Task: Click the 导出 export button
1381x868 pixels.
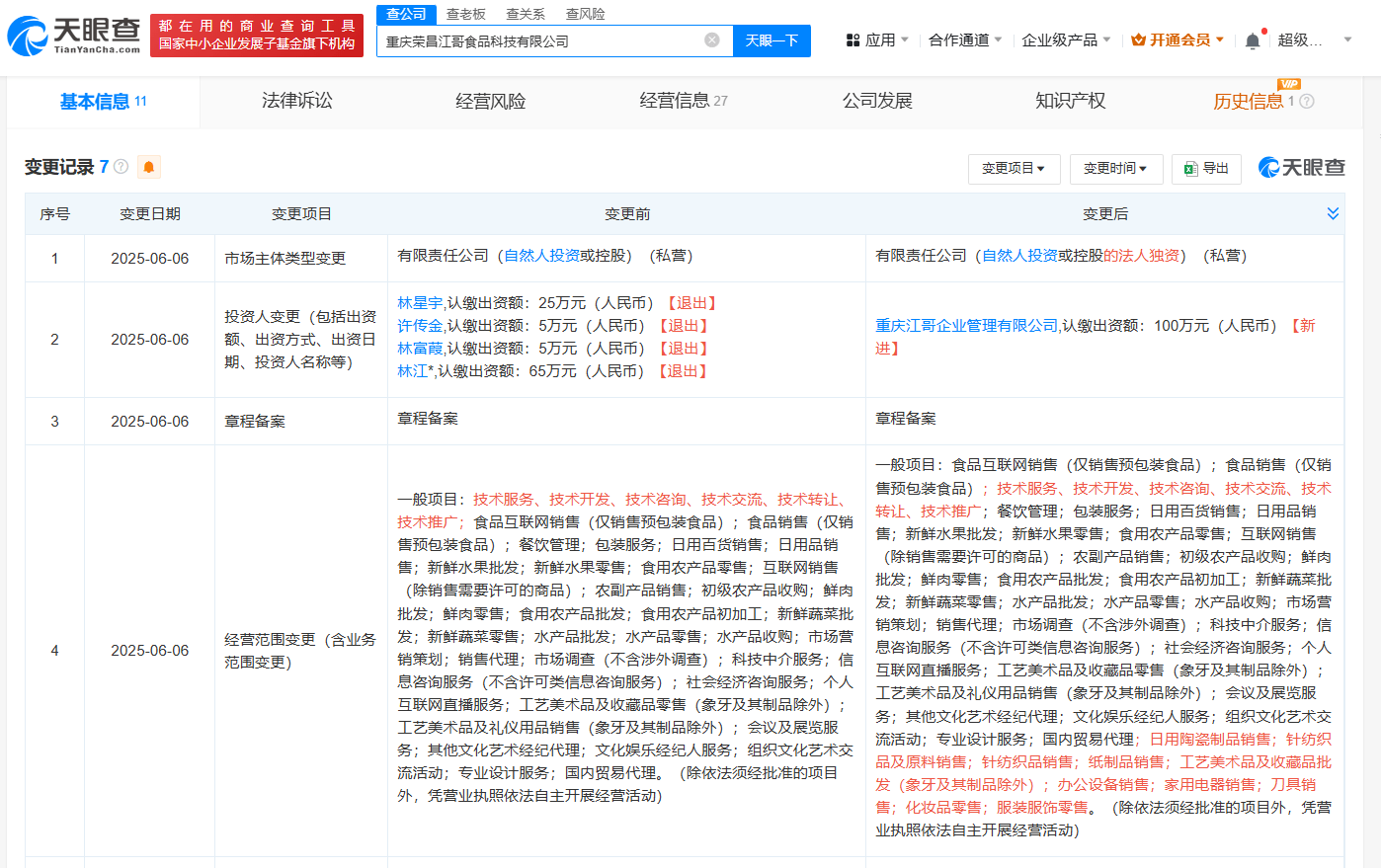Action: click(1206, 169)
